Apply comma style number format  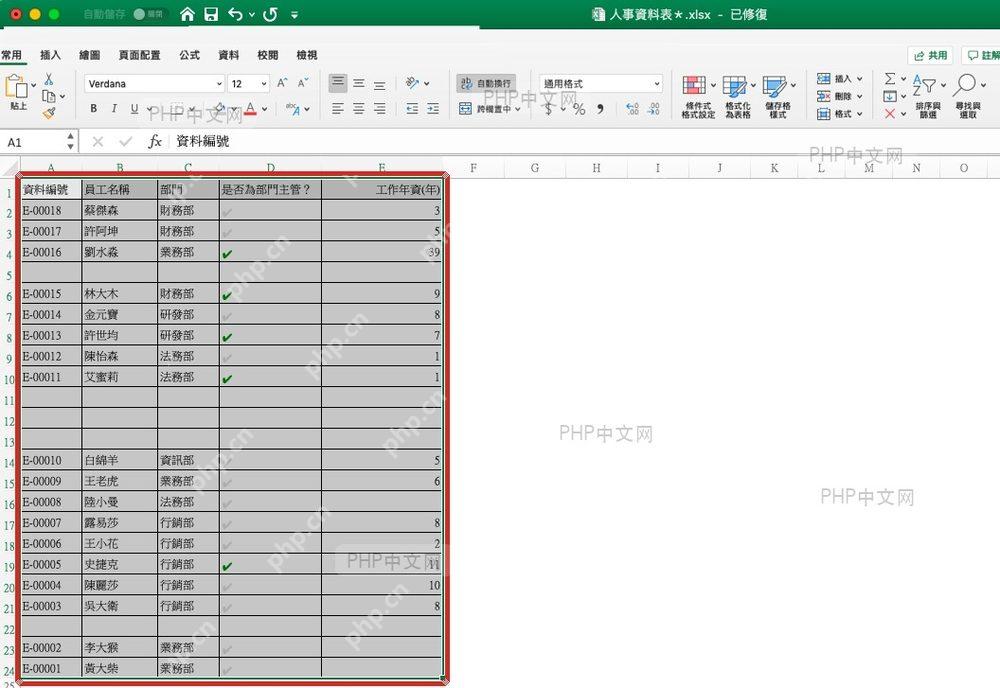click(600, 109)
